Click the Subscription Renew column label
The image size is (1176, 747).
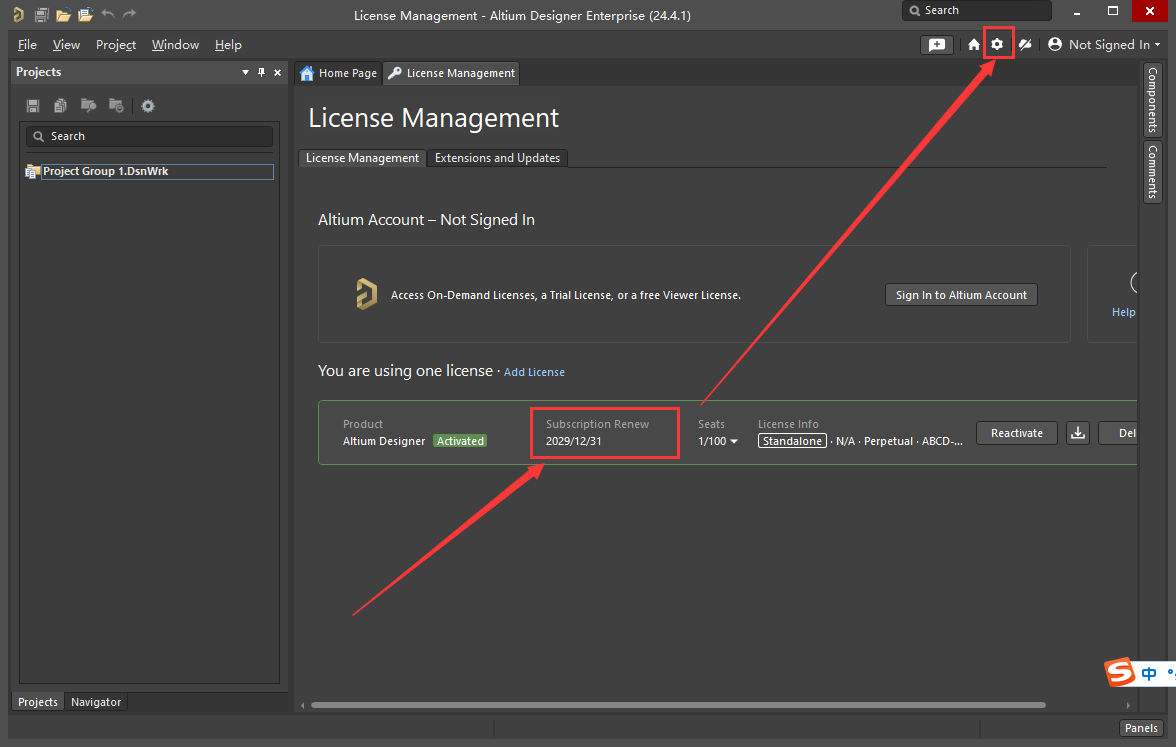597,424
